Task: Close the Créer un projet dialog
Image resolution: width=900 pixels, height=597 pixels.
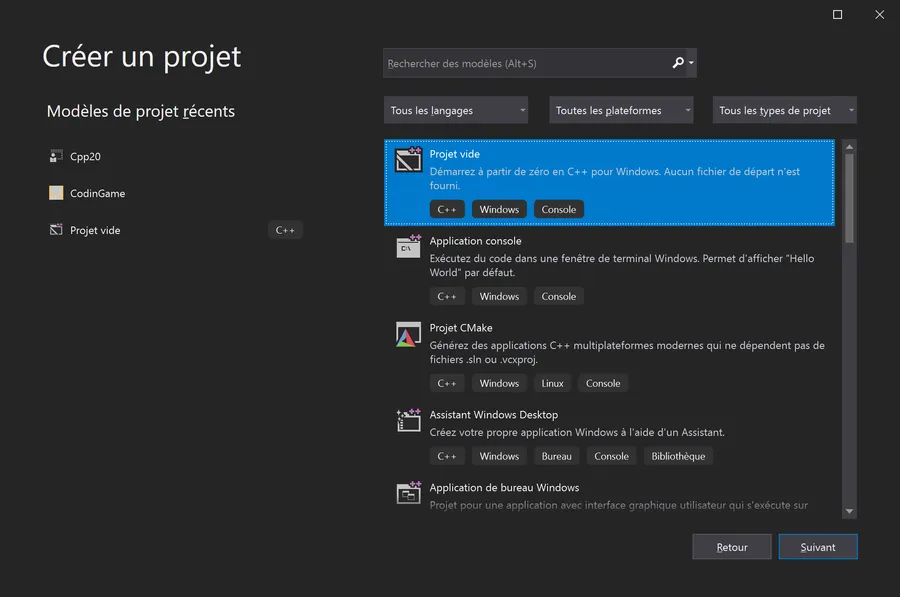Action: tap(879, 14)
